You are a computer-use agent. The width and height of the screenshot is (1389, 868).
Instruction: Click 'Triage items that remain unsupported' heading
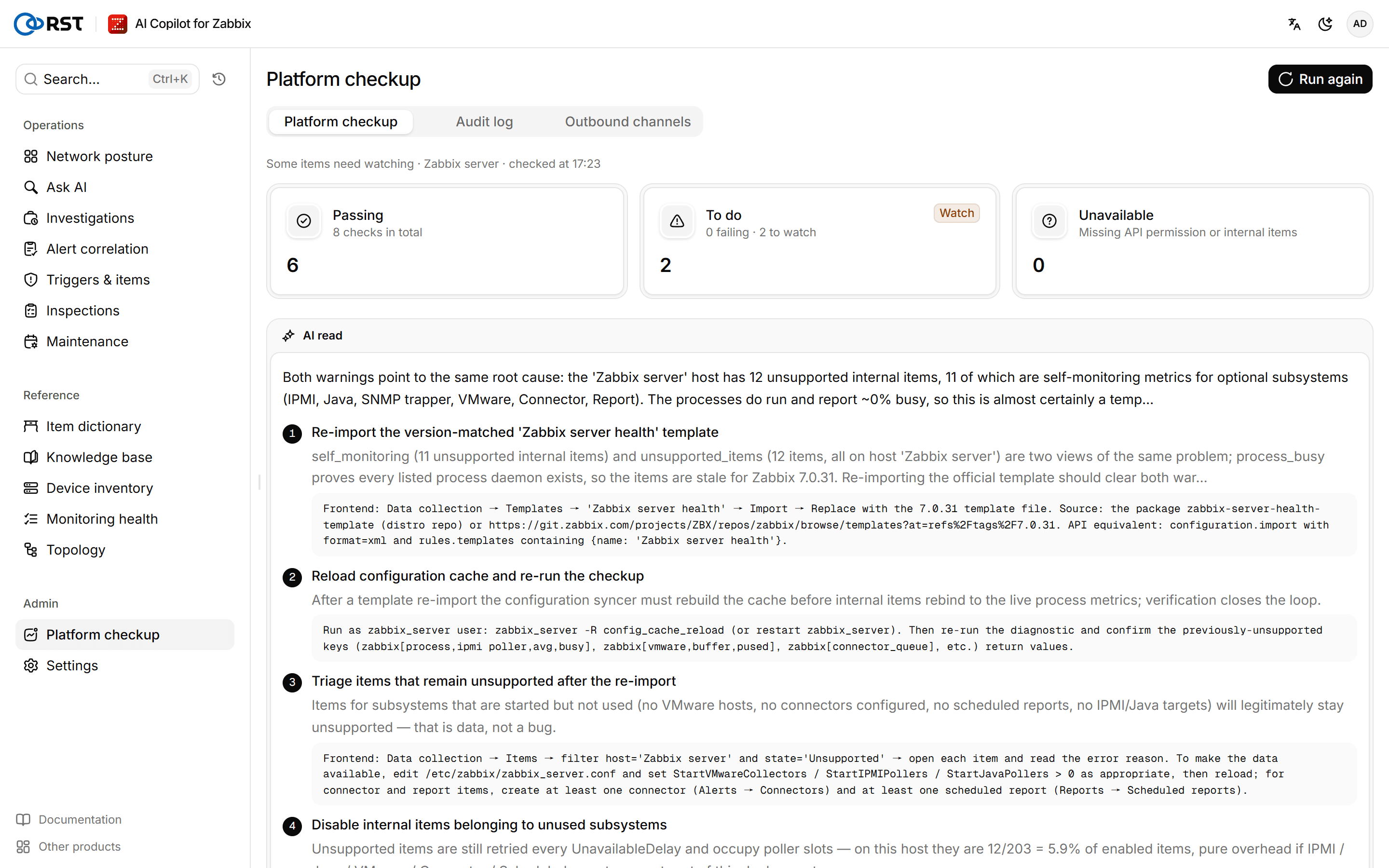click(493, 680)
